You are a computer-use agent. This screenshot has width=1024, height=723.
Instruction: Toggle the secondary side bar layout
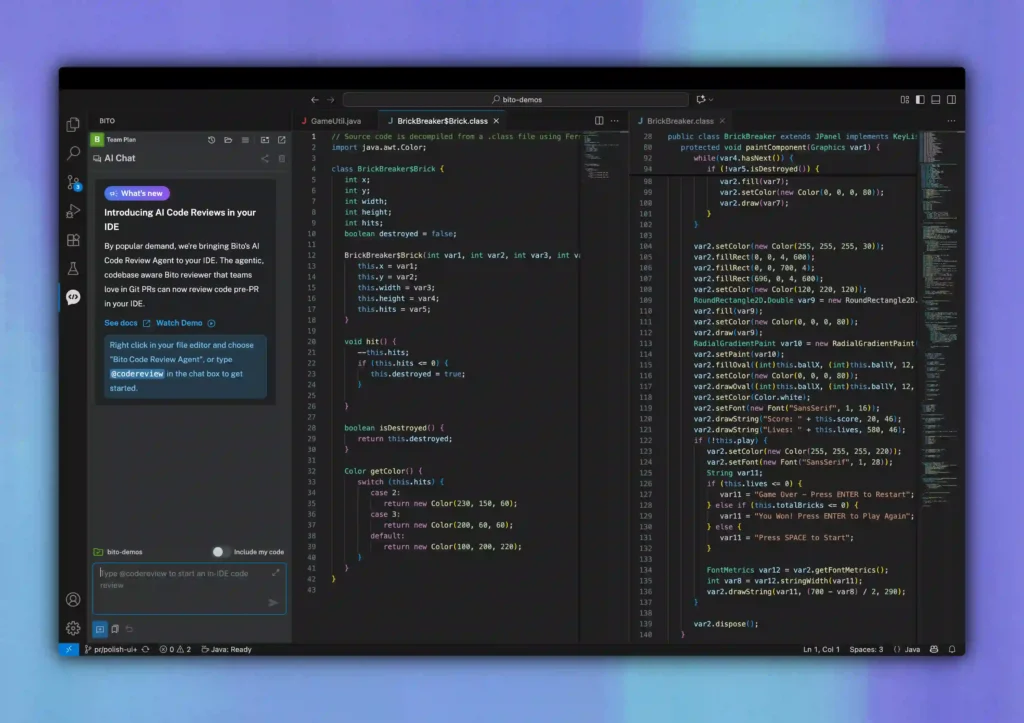951,98
